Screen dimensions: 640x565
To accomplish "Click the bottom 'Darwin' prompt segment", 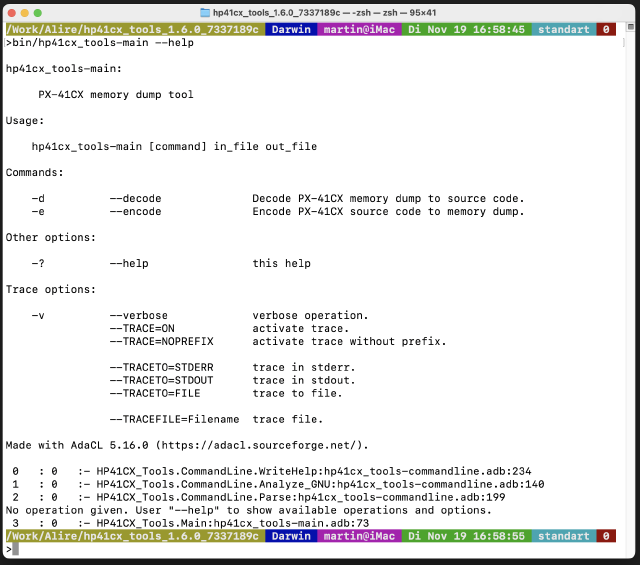I will click(x=291, y=536).
